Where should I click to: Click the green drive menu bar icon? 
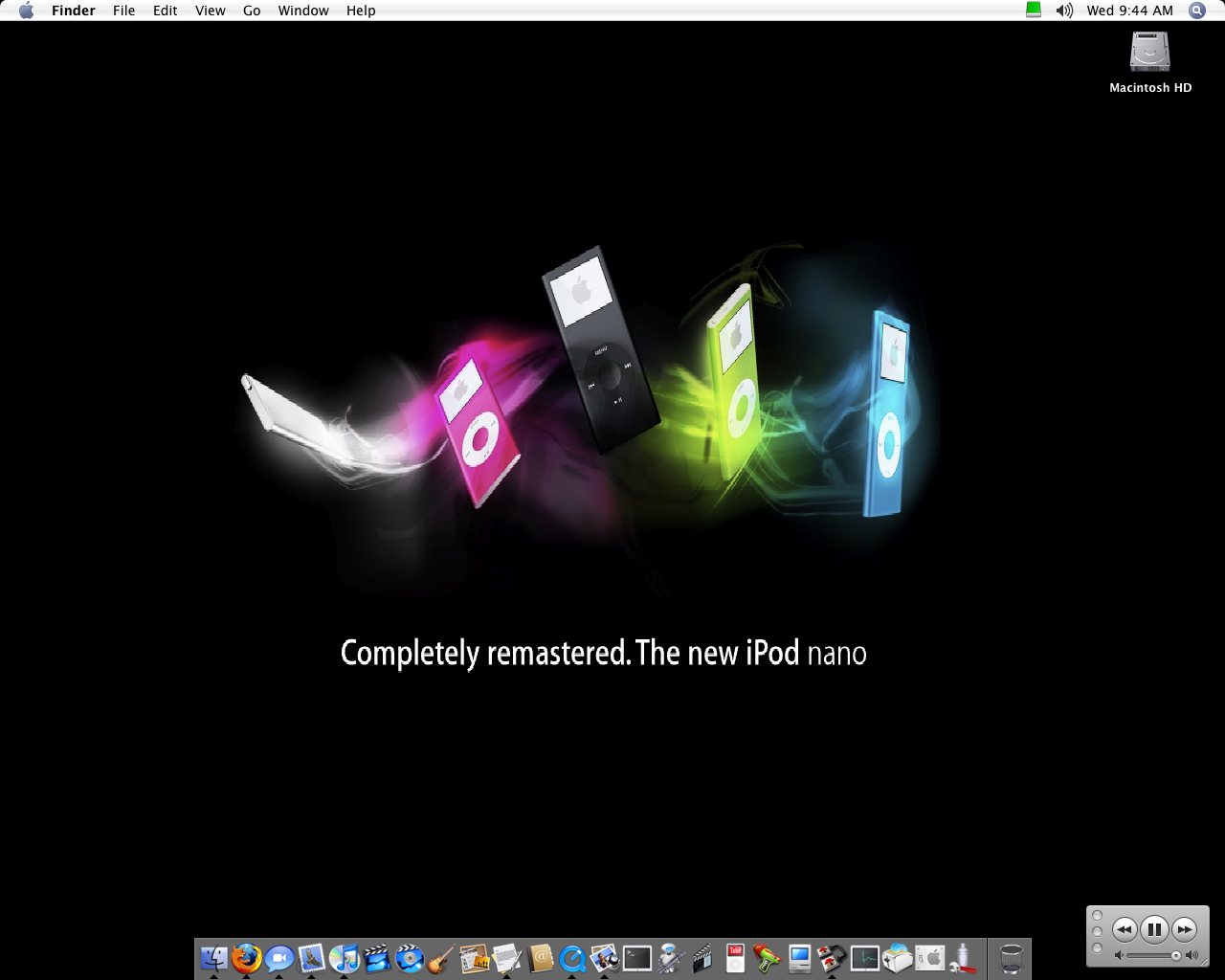(1034, 11)
